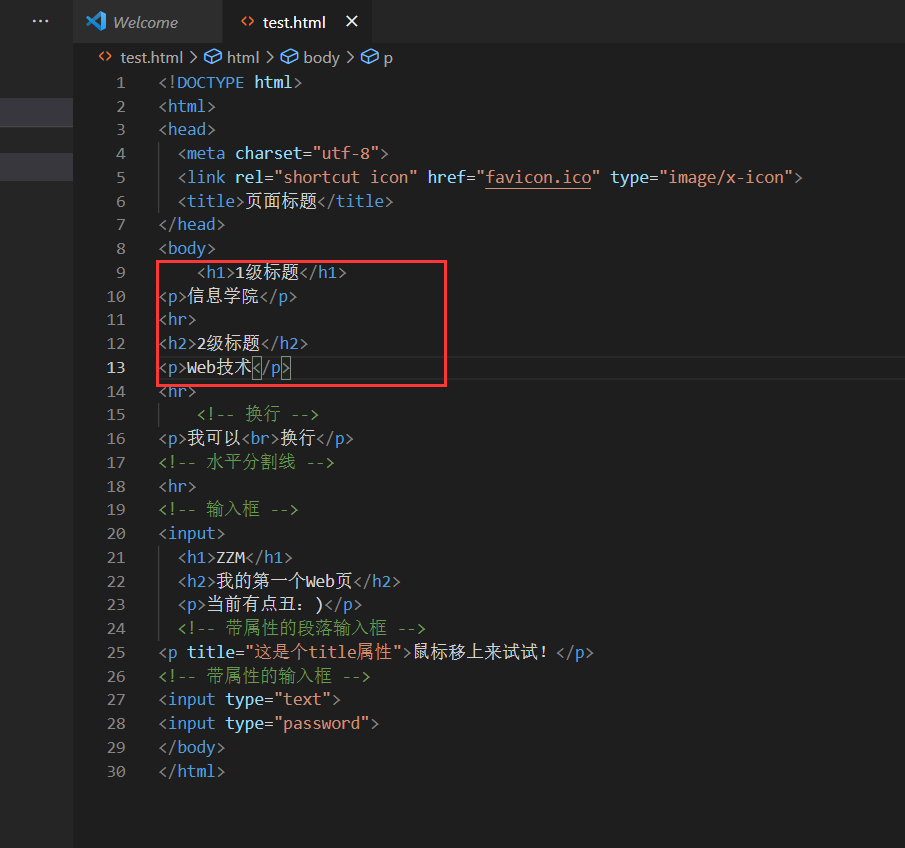905x848 pixels.
Task: Close the test.html tab
Action: (x=351, y=21)
